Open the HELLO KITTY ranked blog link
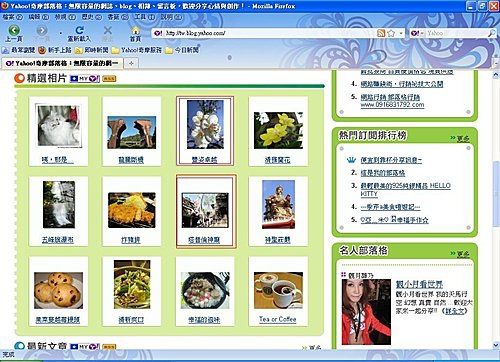 point(405,189)
